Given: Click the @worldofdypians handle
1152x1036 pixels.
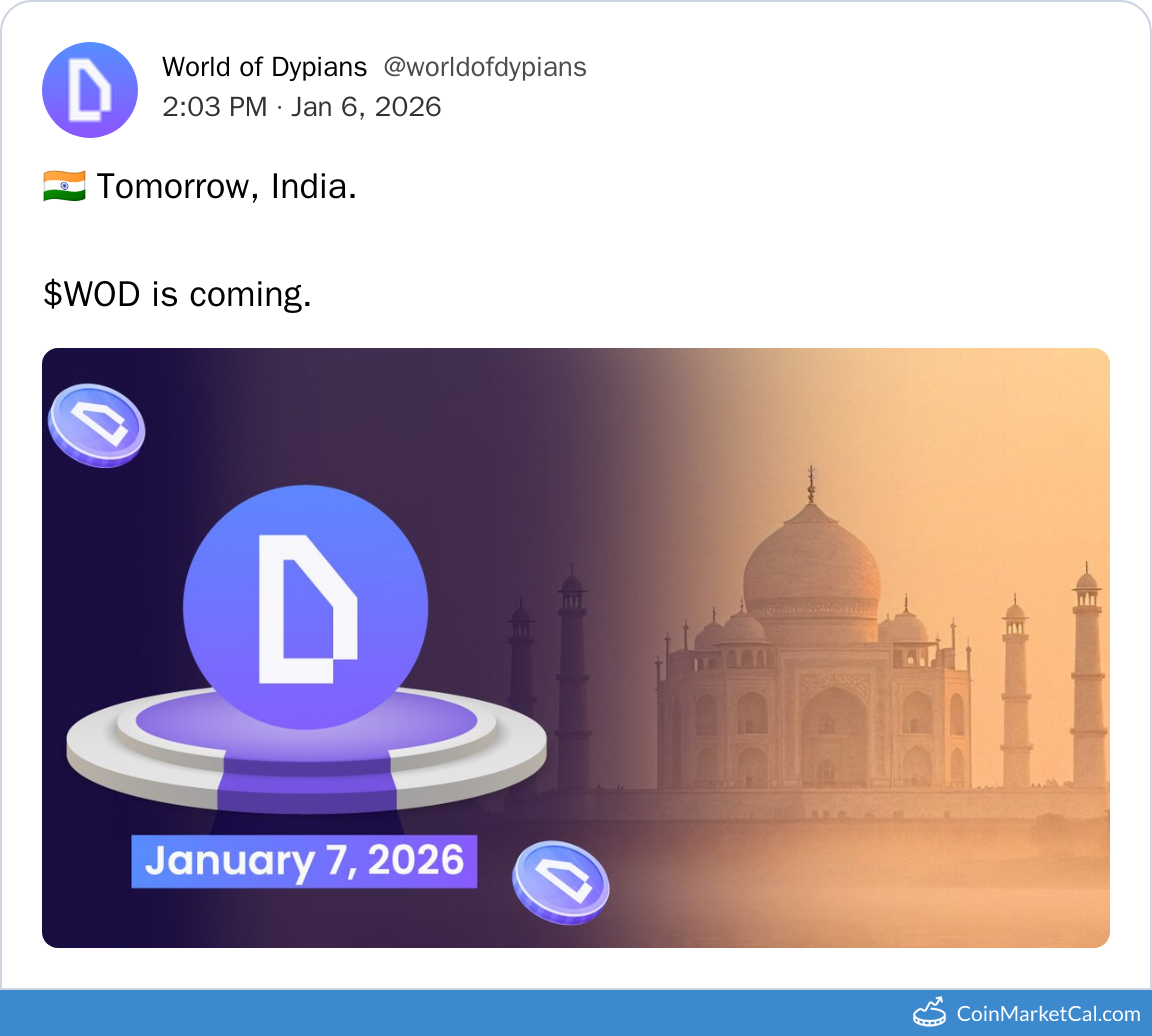Looking at the screenshot, I should click(485, 67).
